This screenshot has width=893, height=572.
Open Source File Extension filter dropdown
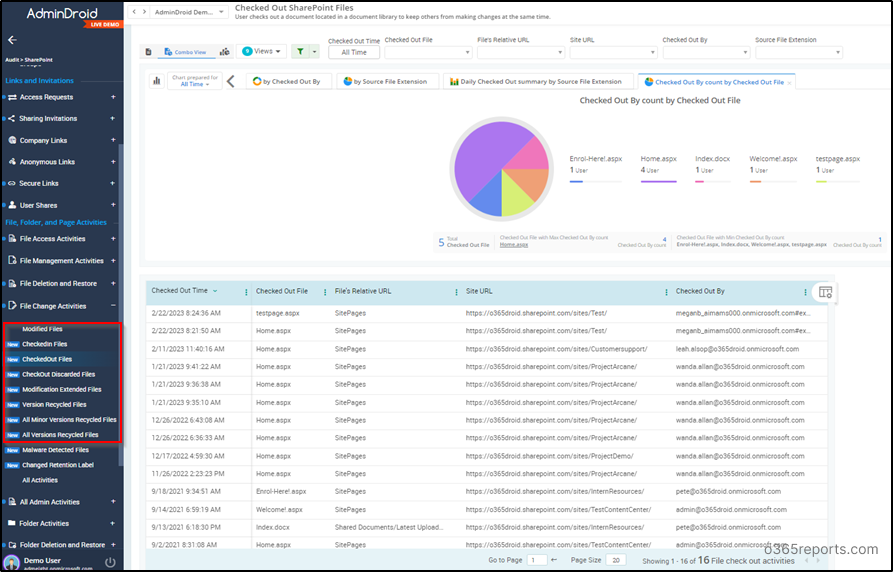point(798,52)
